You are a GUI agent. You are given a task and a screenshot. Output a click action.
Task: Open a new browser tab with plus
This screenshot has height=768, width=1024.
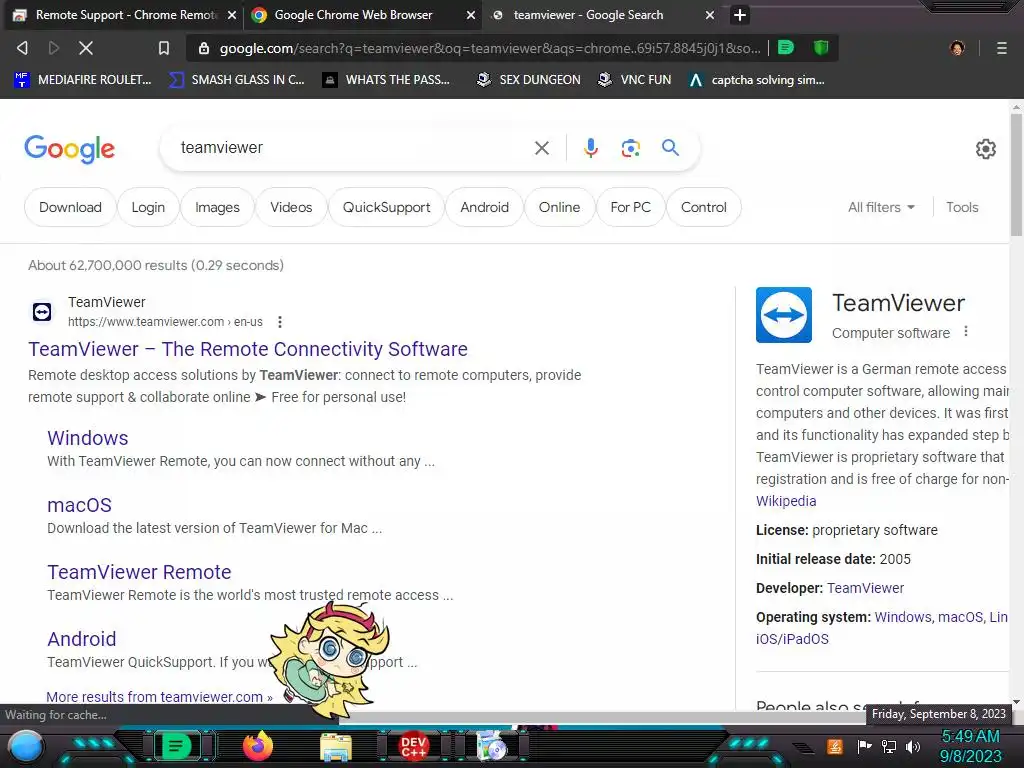740,15
